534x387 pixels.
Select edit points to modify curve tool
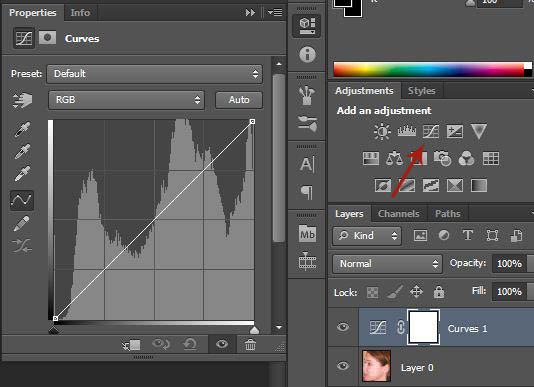22,200
